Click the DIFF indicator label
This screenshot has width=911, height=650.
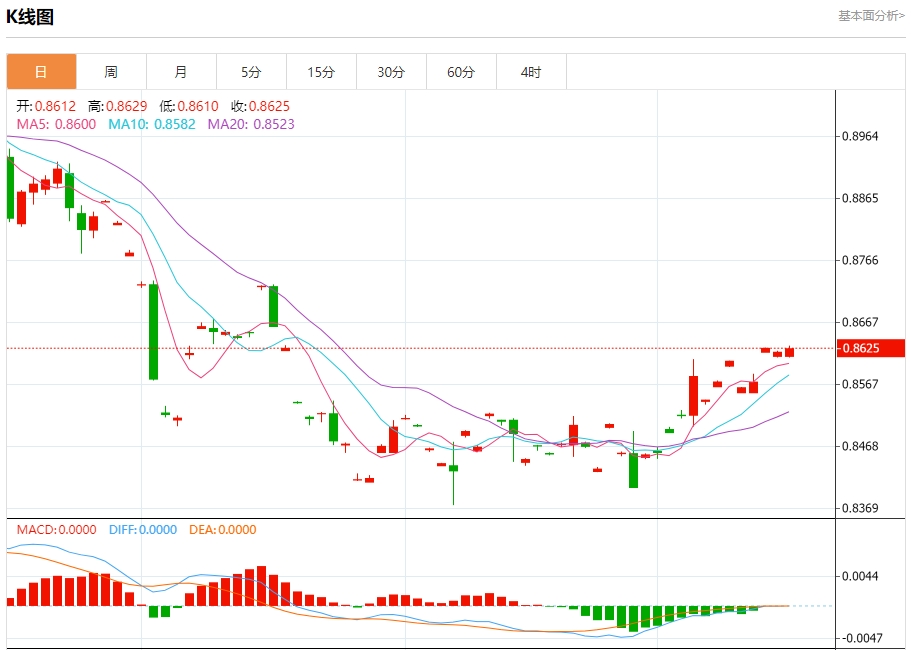pos(142,530)
